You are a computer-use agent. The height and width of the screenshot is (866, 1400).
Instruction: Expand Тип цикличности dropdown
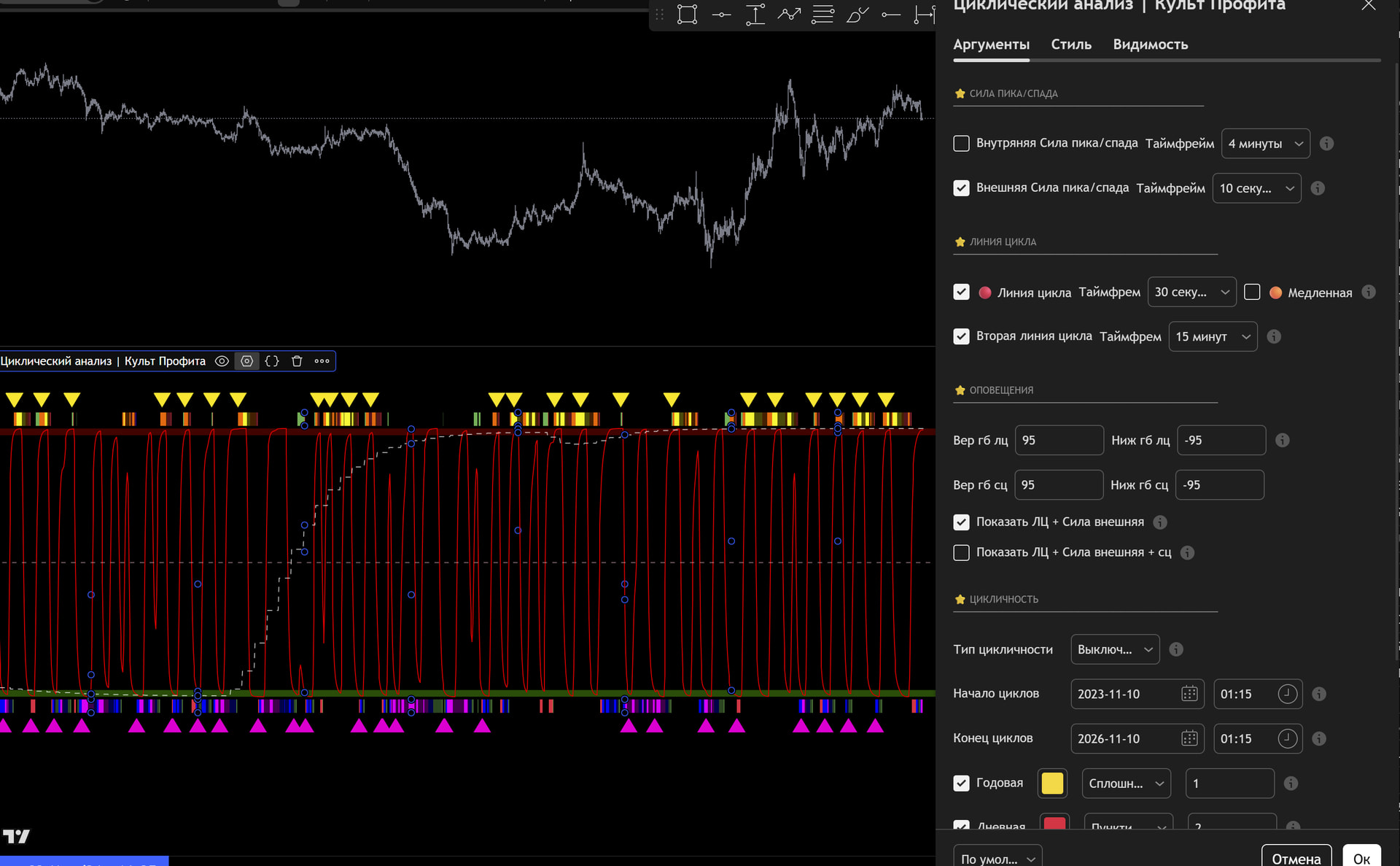coord(1114,649)
